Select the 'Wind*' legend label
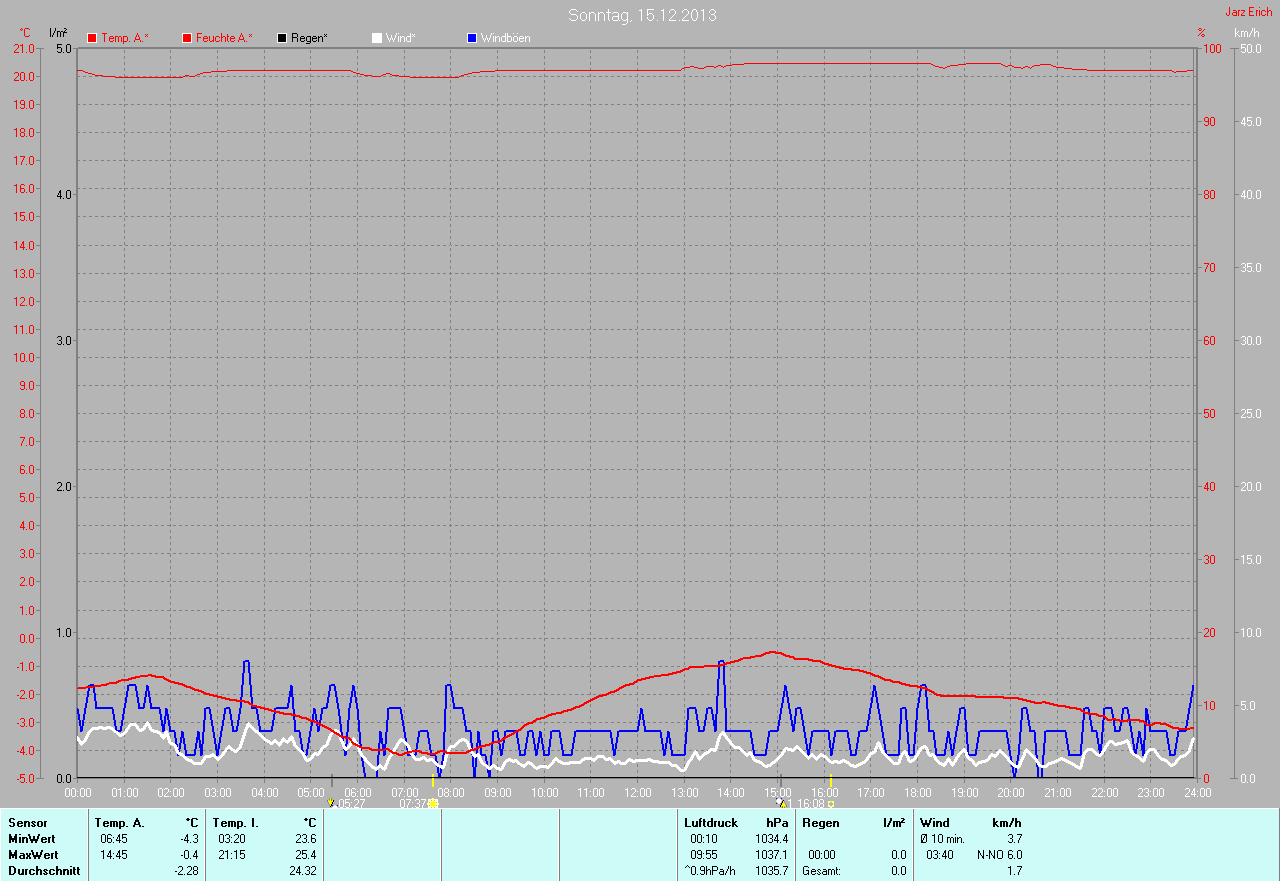The height and width of the screenshot is (881, 1280). pos(400,38)
